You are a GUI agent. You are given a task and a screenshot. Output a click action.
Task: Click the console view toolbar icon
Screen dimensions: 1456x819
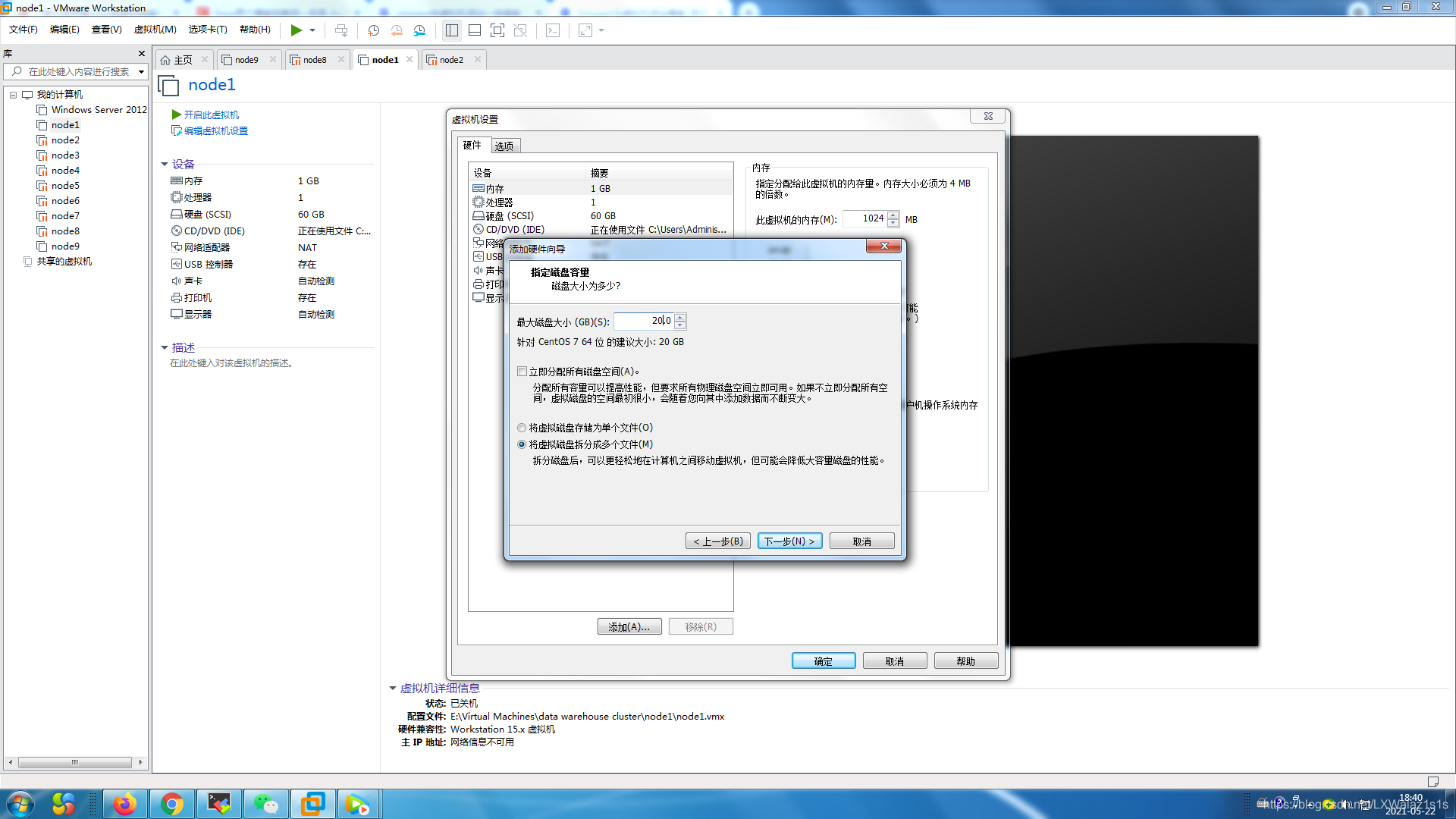tap(553, 30)
